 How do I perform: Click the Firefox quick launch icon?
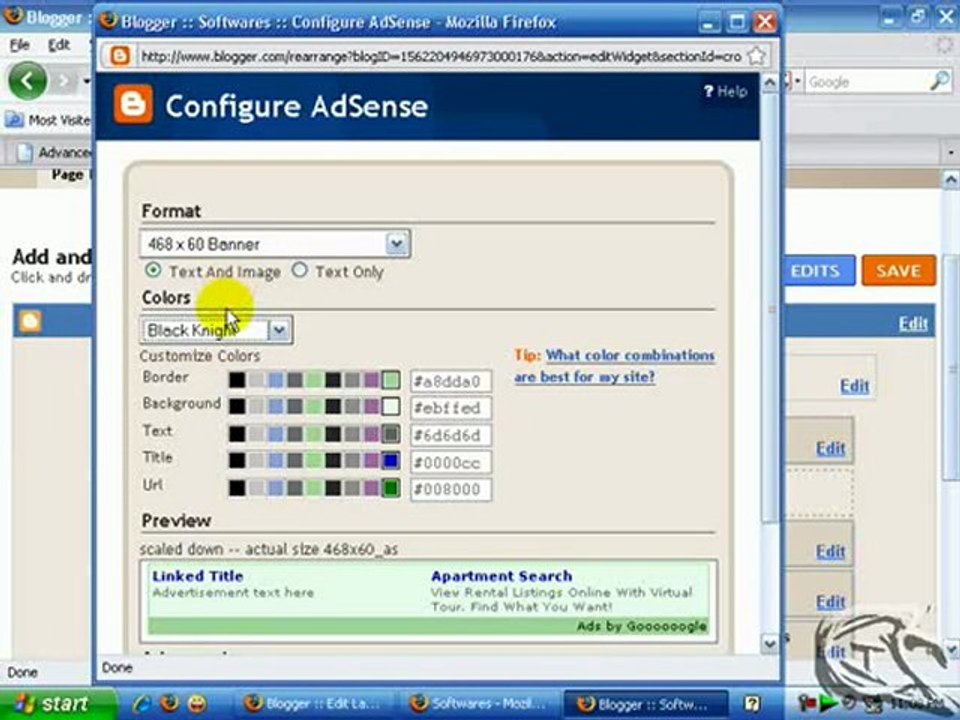coord(170,703)
